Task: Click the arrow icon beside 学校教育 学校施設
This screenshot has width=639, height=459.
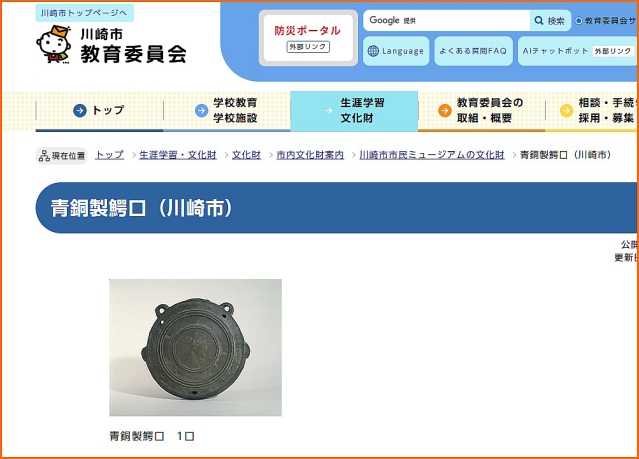Action: (x=200, y=110)
